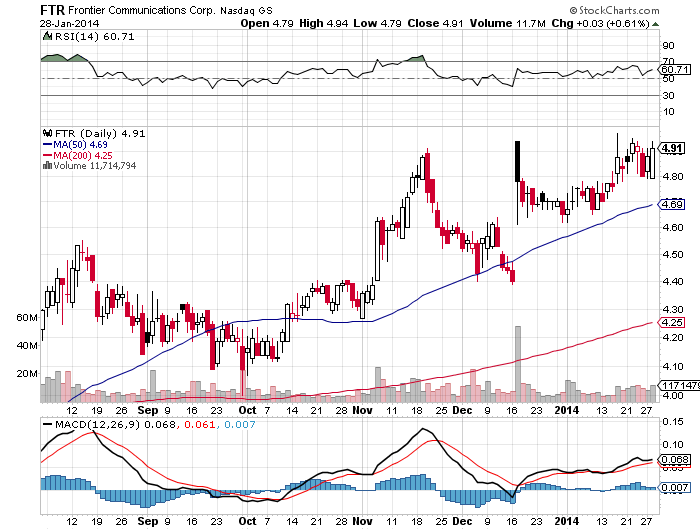The height and width of the screenshot is (530, 700).
Task: Click the 'Dec' label on price chart axis
Action: (462, 410)
